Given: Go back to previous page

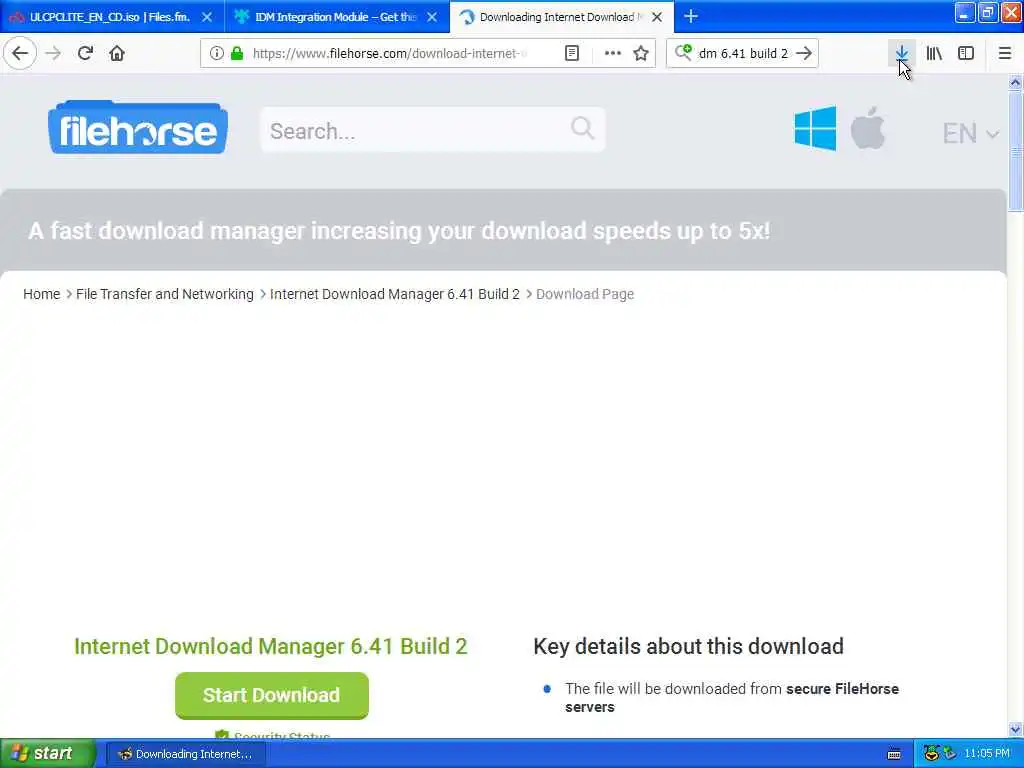Looking at the screenshot, I should pos(20,53).
